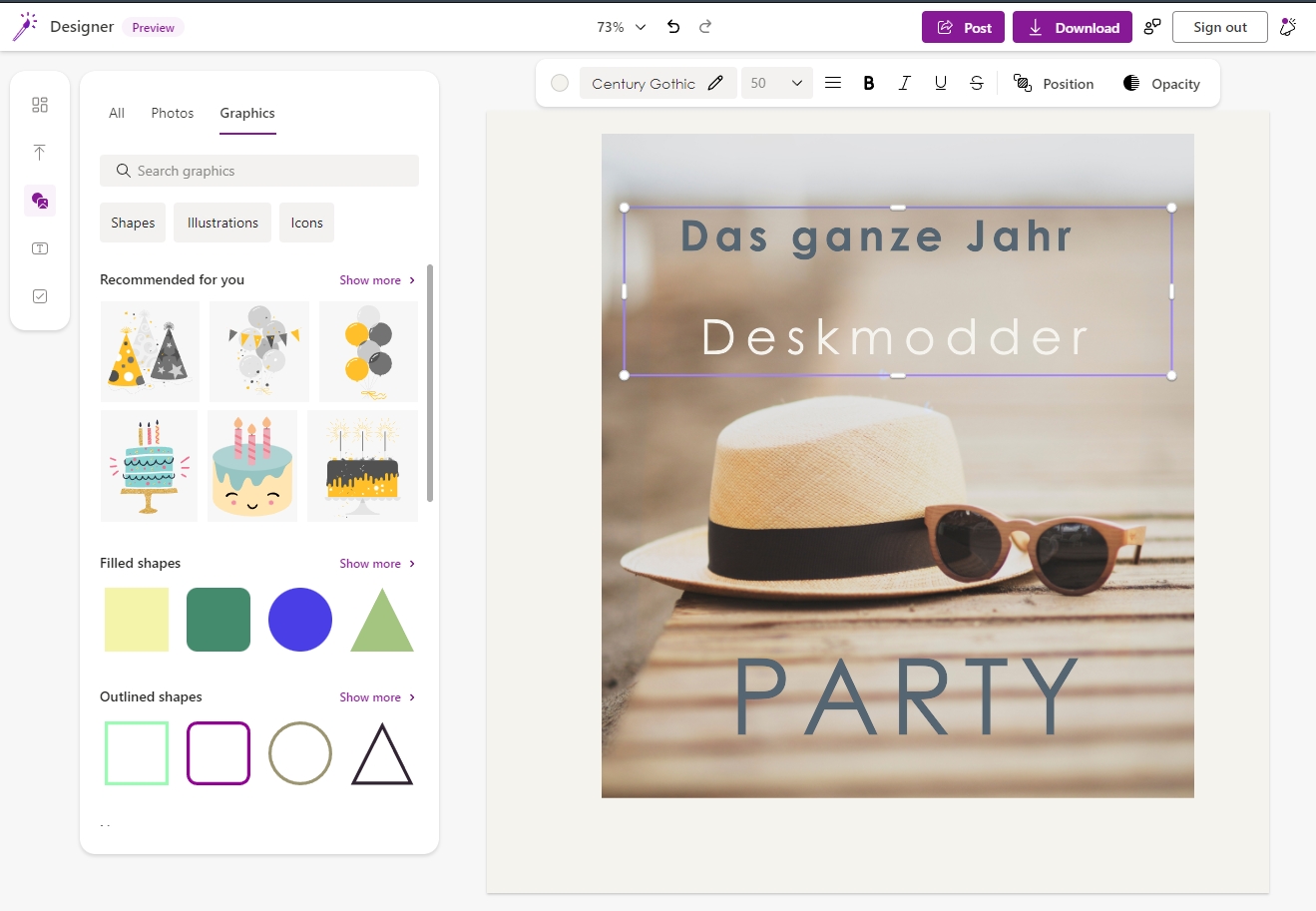Open the Visuals sidebar icon
This screenshot has width=1316, height=911.
(40, 201)
